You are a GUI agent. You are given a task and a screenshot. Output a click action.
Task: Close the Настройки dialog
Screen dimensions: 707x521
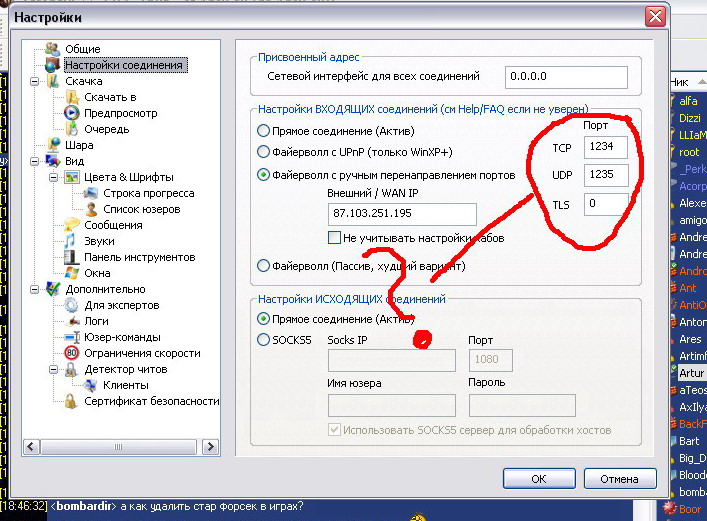coord(655,17)
